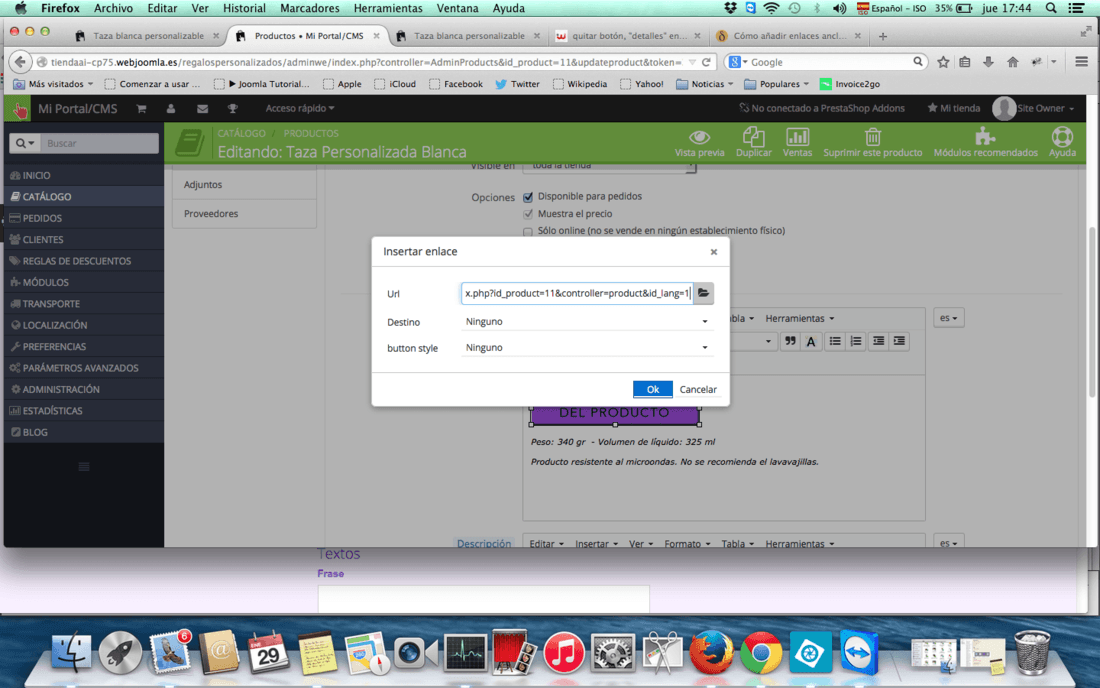Open the Twitter bookmark
This screenshot has height=688, width=1100.
(x=517, y=83)
